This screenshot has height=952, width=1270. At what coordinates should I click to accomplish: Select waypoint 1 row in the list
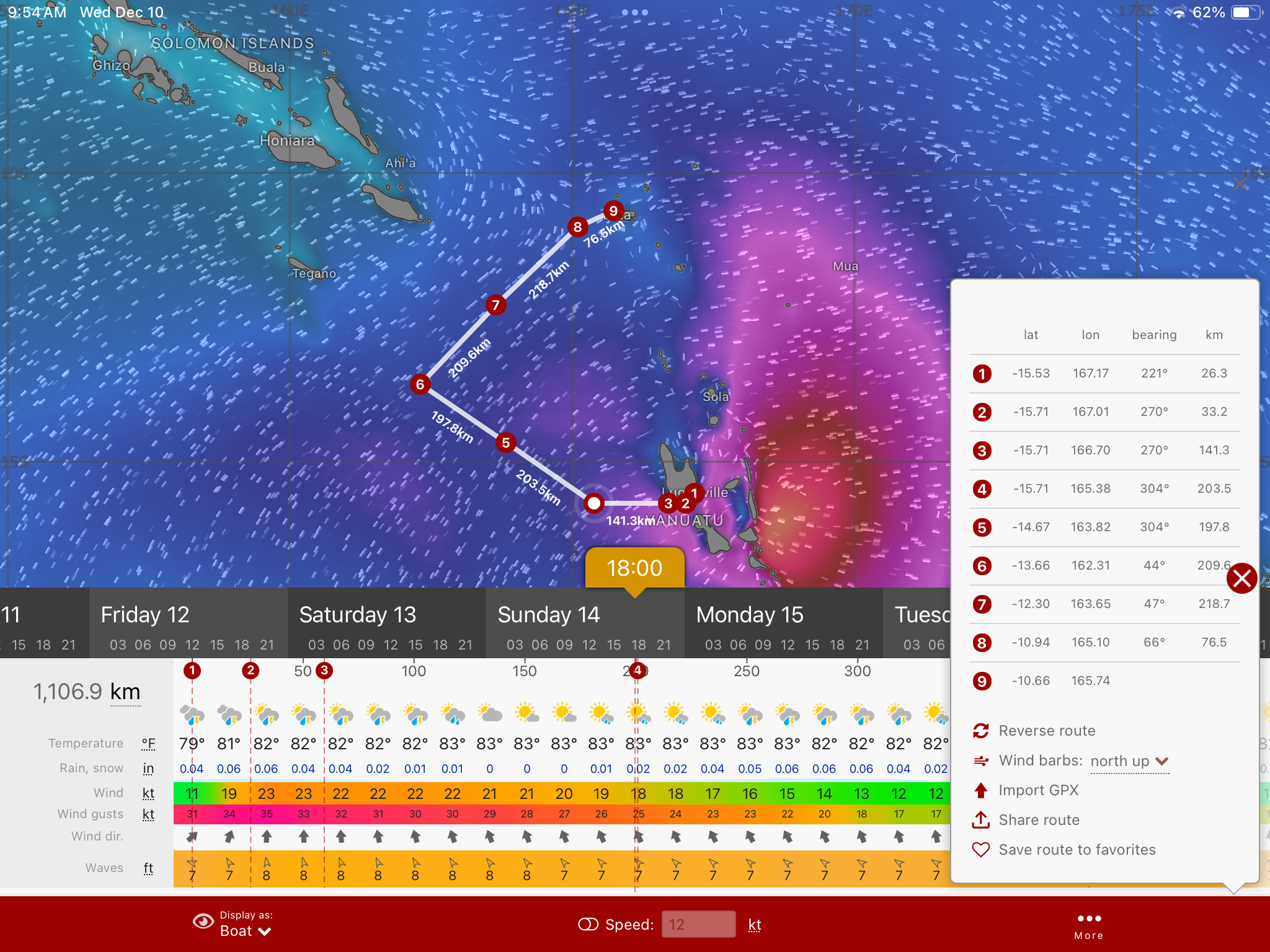[1104, 374]
